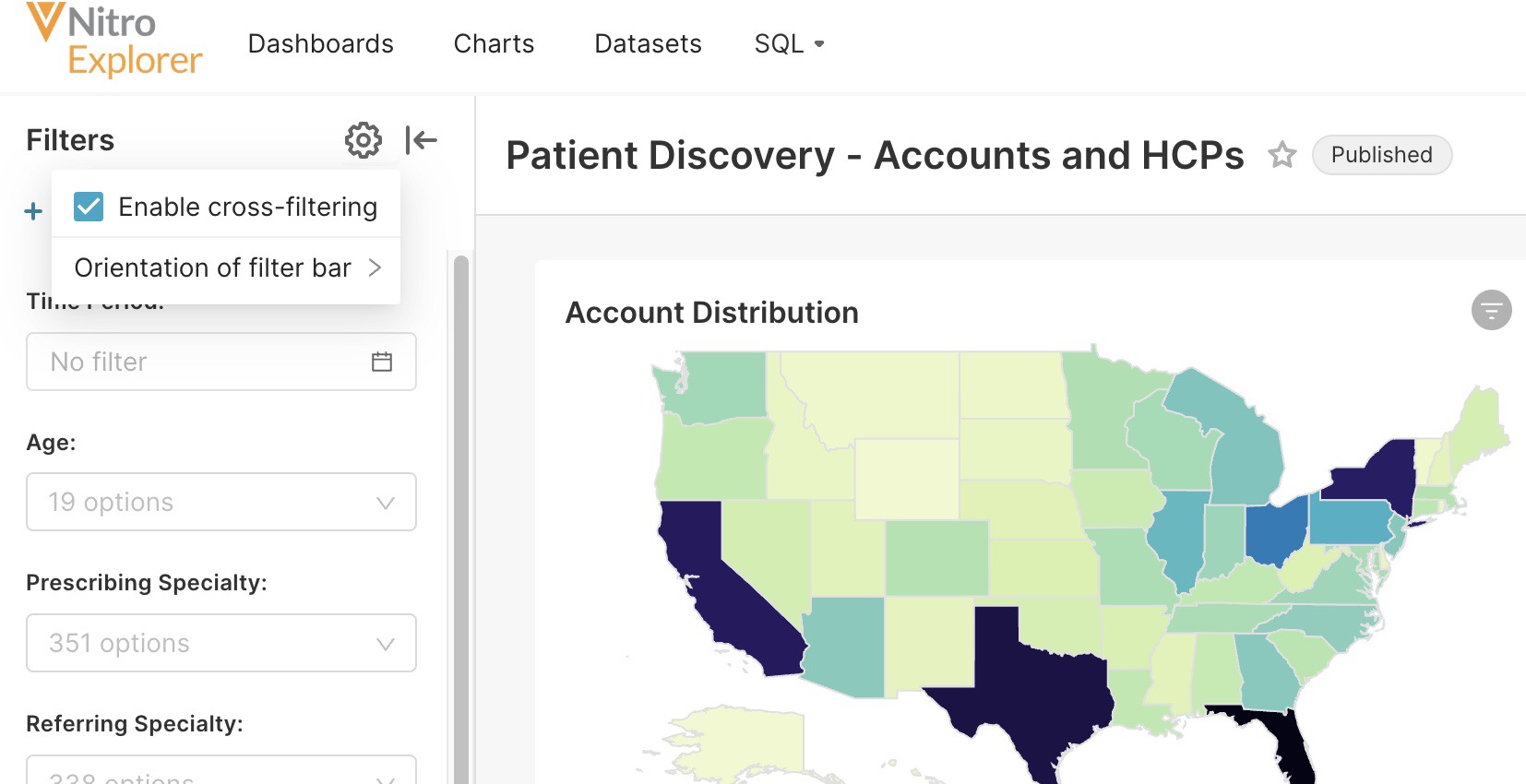Open Prescribing Specialty 351 options dropdown
The width and height of the screenshot is (1526, 784).
(221, 643)
